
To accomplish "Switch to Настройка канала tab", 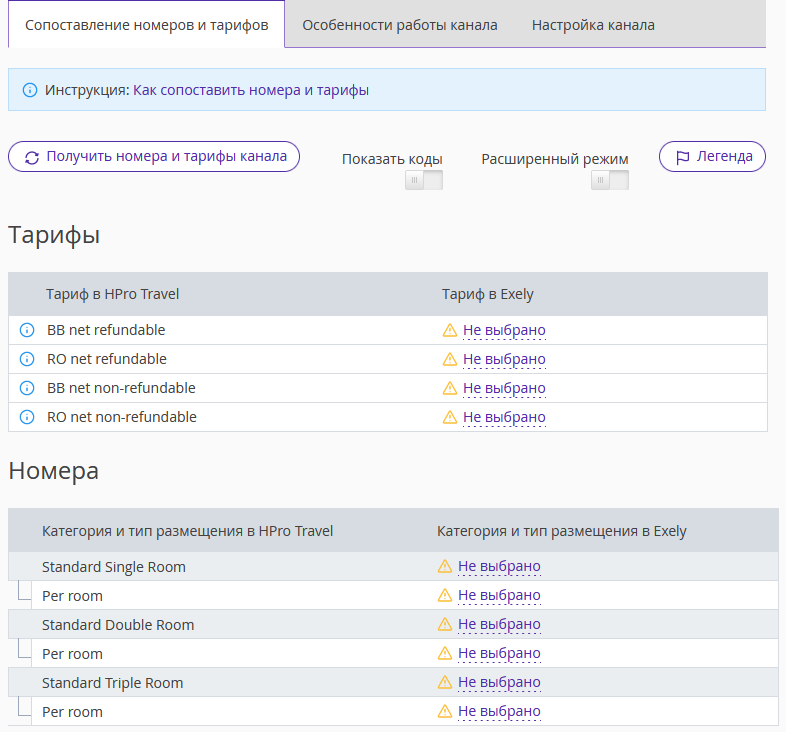I will tap(593, 25).
